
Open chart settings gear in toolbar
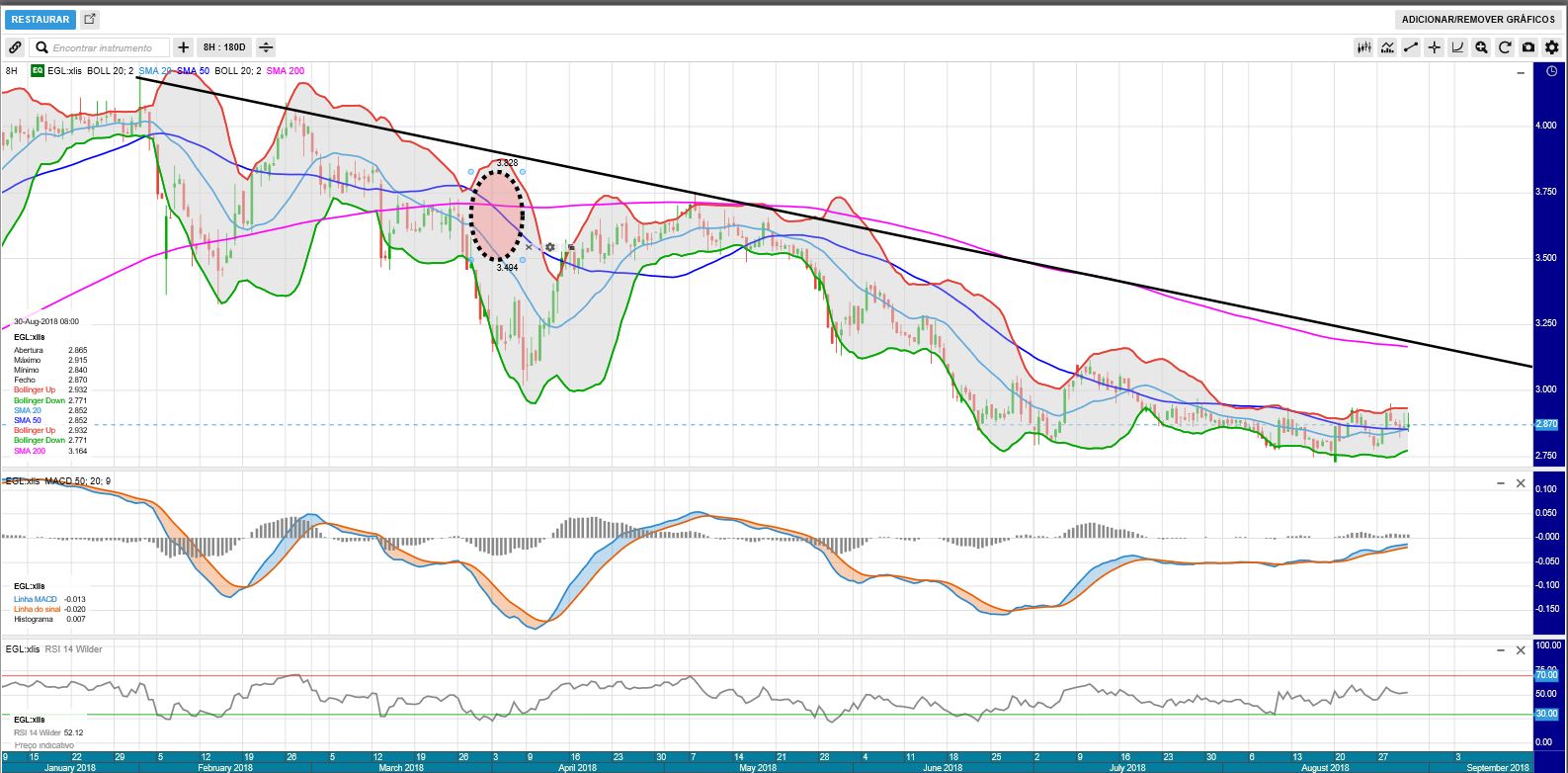point(1551,47)
